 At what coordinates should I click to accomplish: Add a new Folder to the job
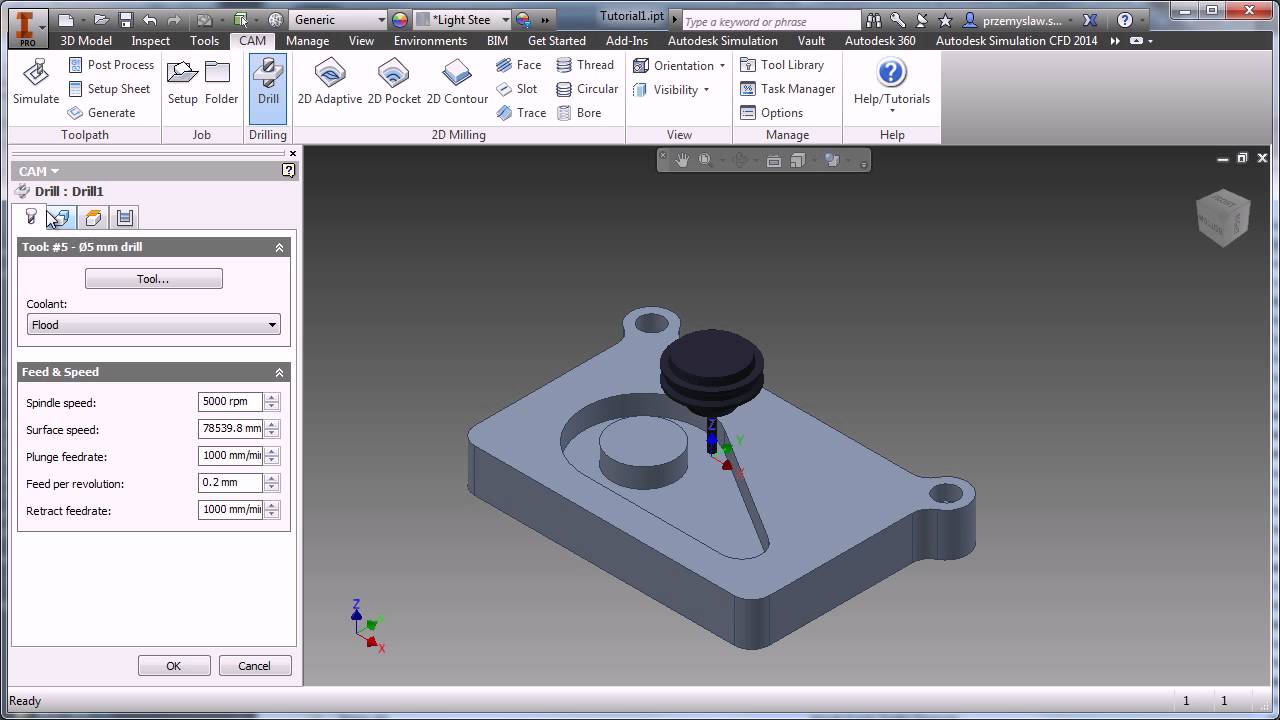[x=221, y=82]
